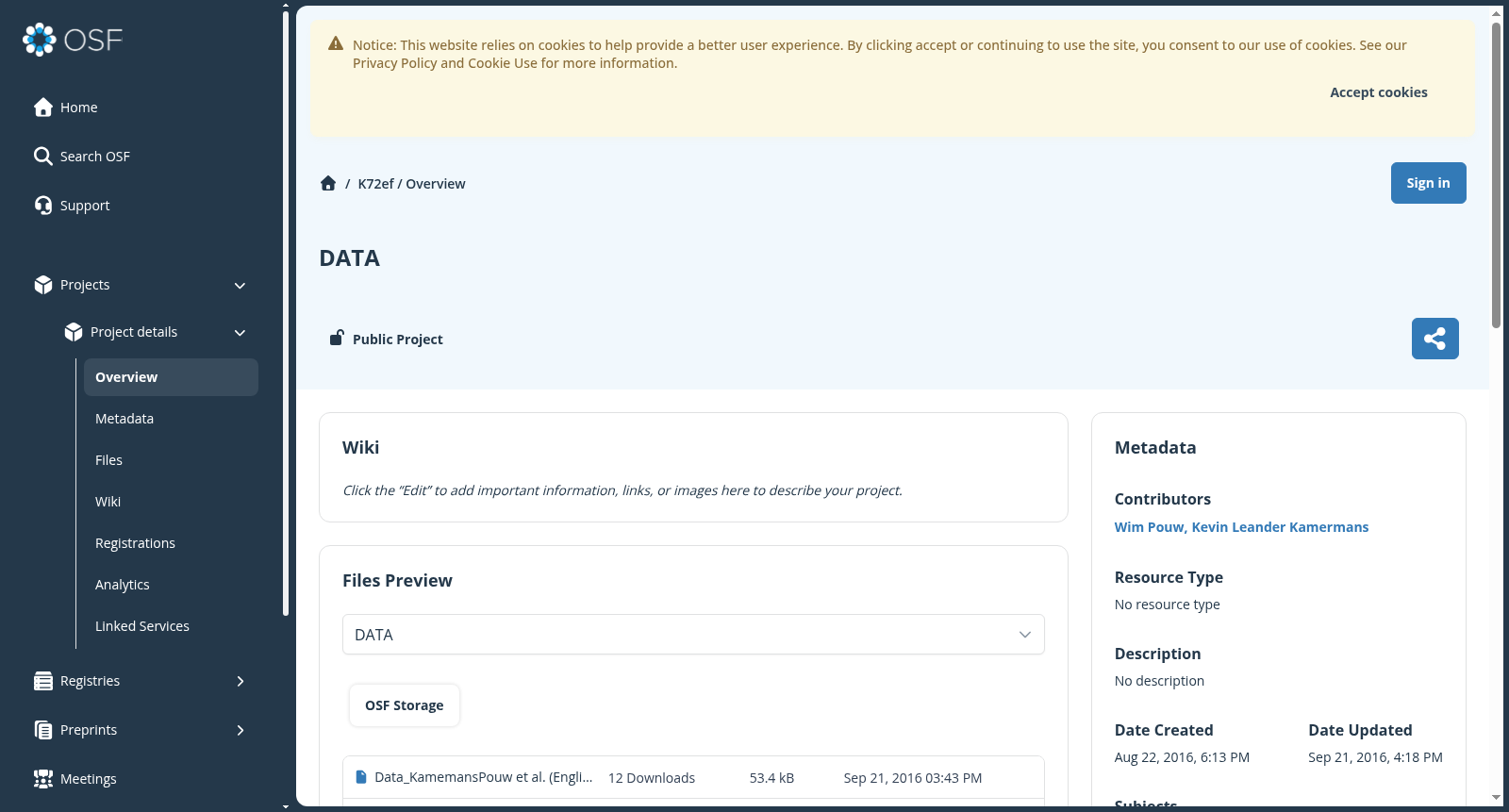1509x812 pixels.
Task: Expand the Preprints menu arrow
Action: [240, 730]
